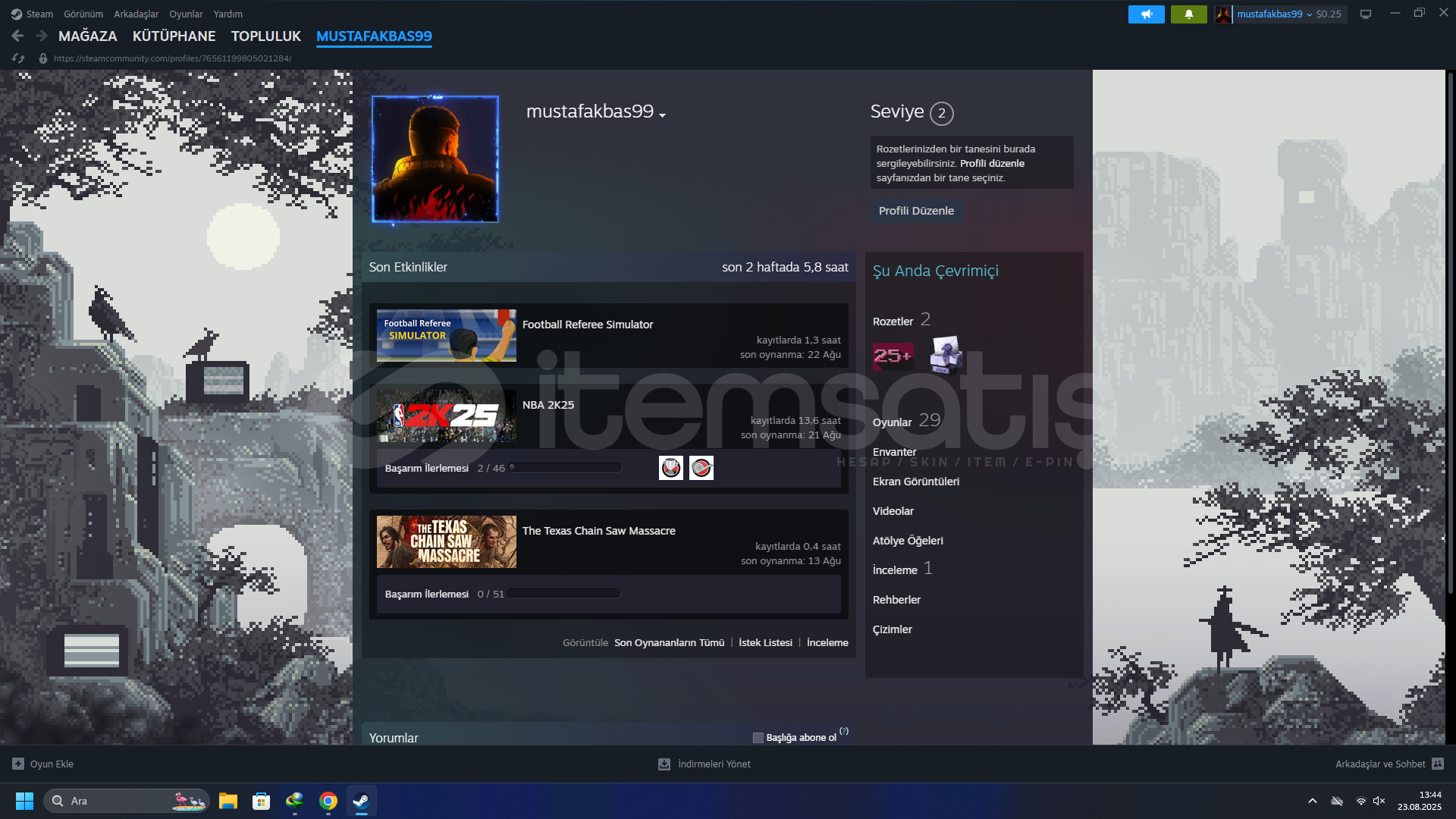Open the Envanter link

coord(894,452)
